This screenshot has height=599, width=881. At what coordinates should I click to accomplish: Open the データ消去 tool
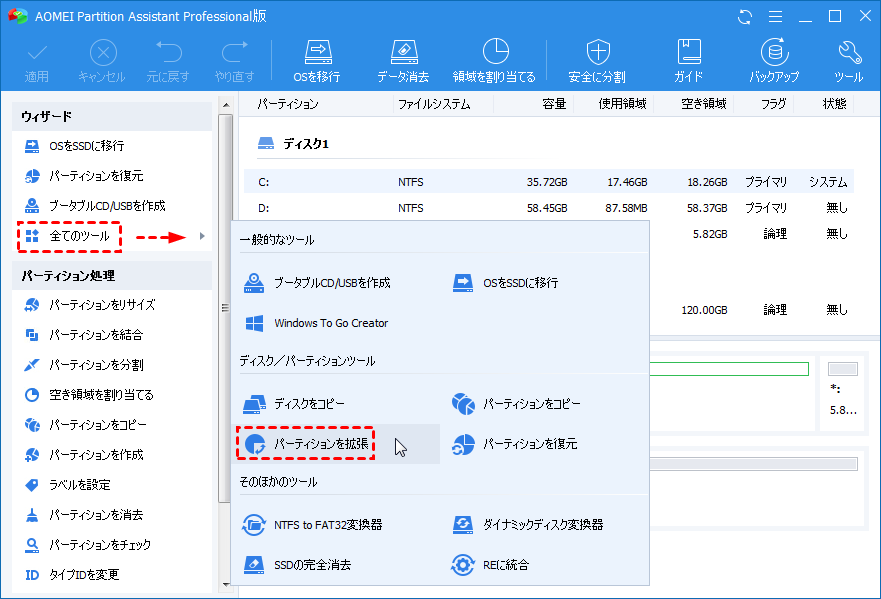click(403, 61)
